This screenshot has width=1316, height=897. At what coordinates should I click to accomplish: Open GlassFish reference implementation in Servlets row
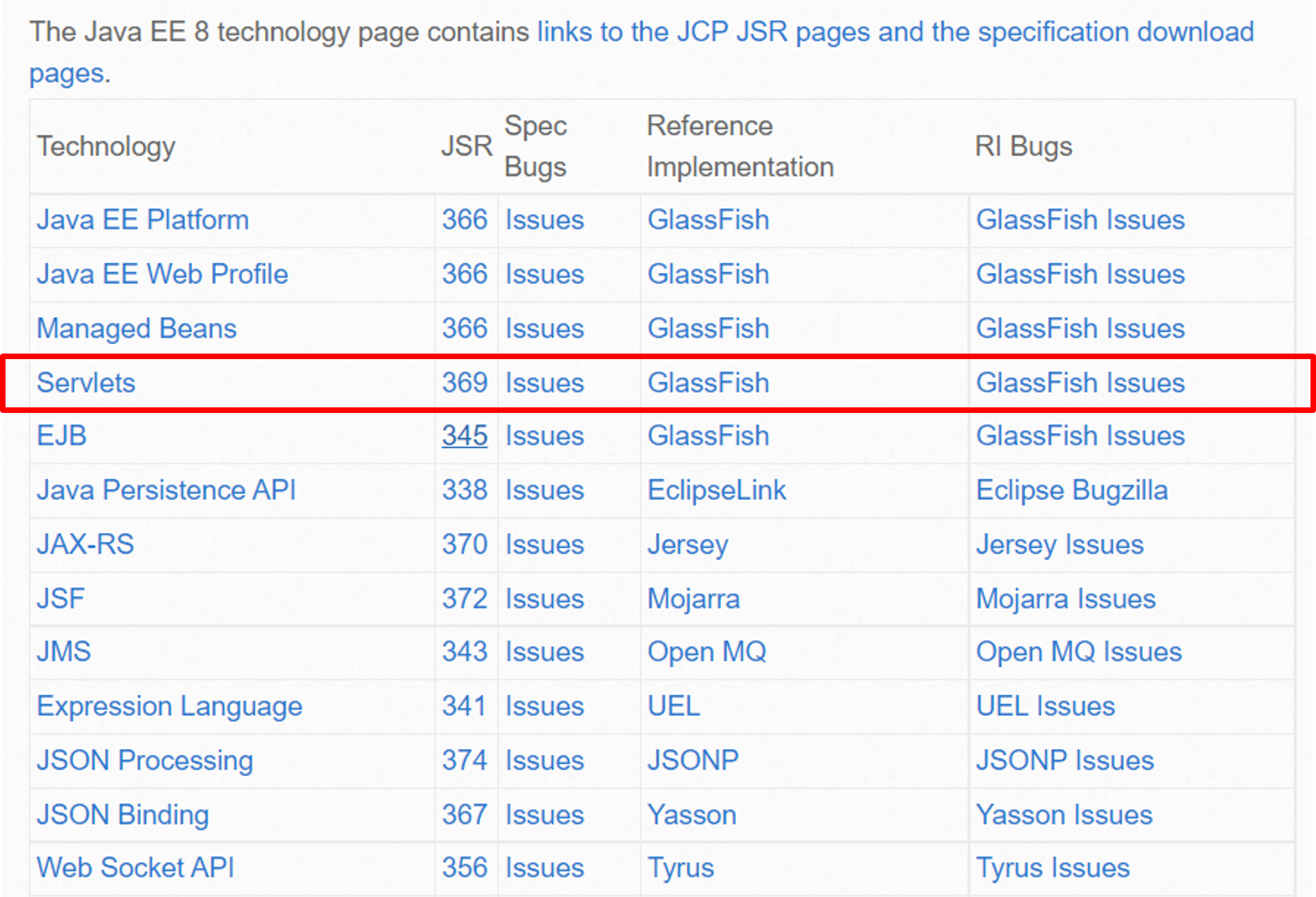pos(708,383)
